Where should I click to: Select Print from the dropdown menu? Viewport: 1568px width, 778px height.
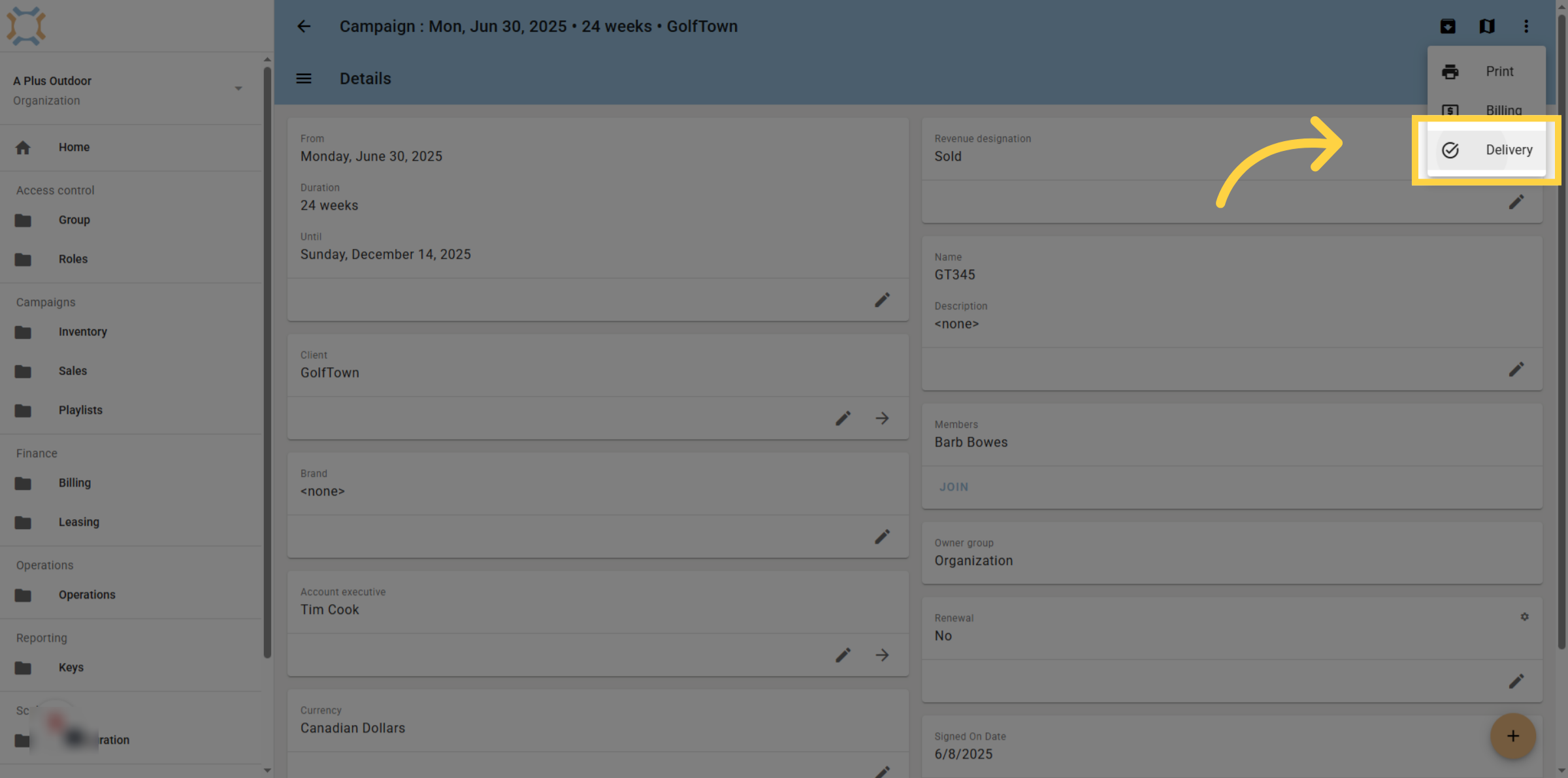pos(1486,71)
